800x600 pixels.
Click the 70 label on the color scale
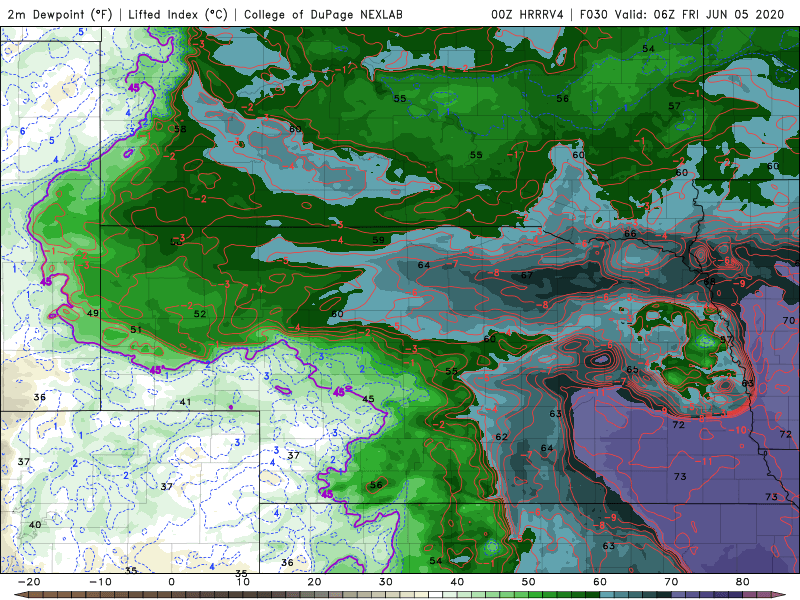pos(671,582)
